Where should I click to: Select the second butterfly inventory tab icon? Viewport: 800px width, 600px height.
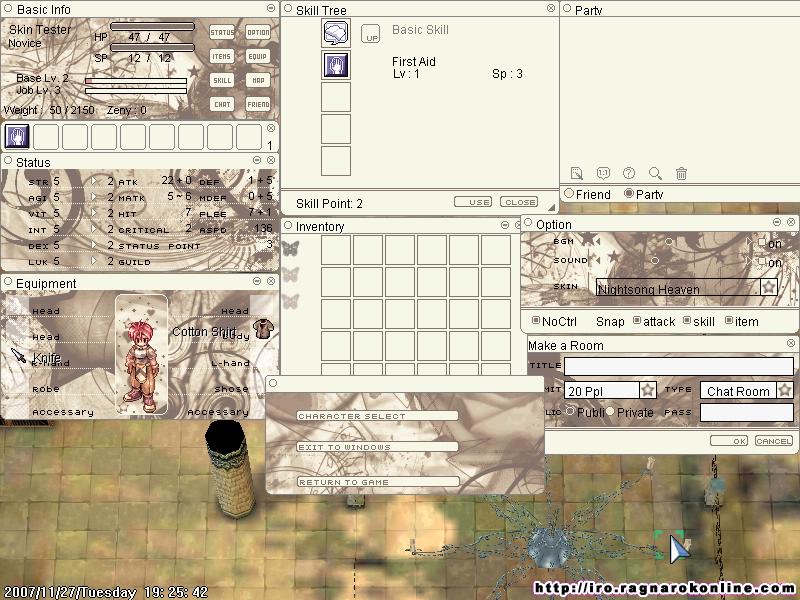[x=290, y=275]
